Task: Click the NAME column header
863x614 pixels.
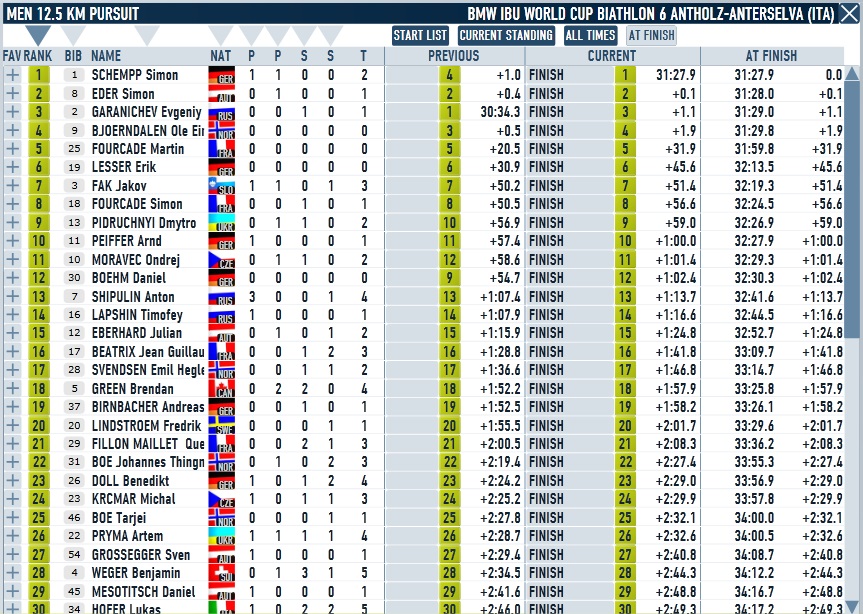Action: 106,56
